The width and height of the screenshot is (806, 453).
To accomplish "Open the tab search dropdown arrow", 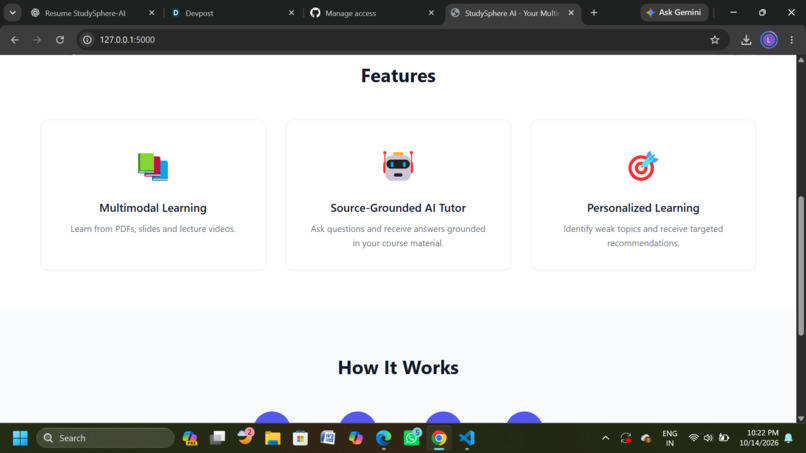I will click(12, 12).
